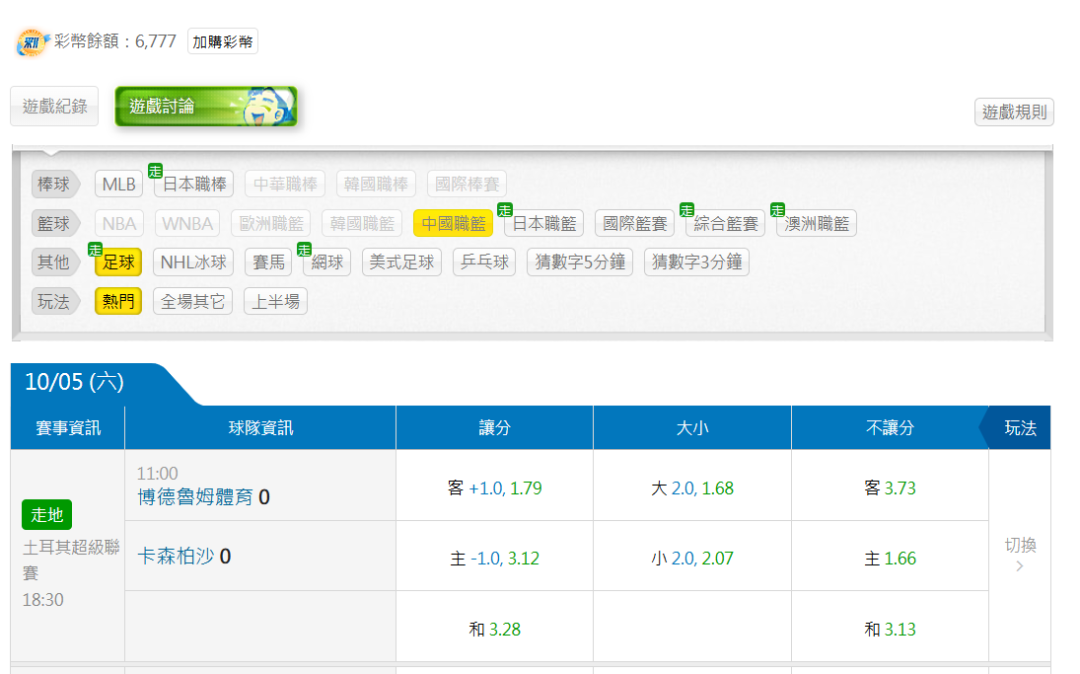This screenshot has width=1080, height=674.
Task: Select the 網球 tennis category
Action: [x=327, y=263]
